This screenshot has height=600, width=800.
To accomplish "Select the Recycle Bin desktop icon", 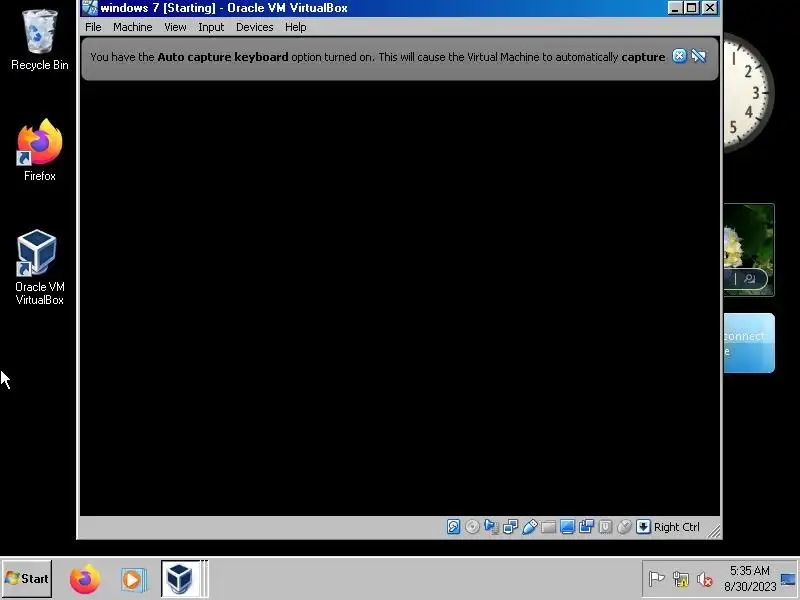I will (40, 39).
